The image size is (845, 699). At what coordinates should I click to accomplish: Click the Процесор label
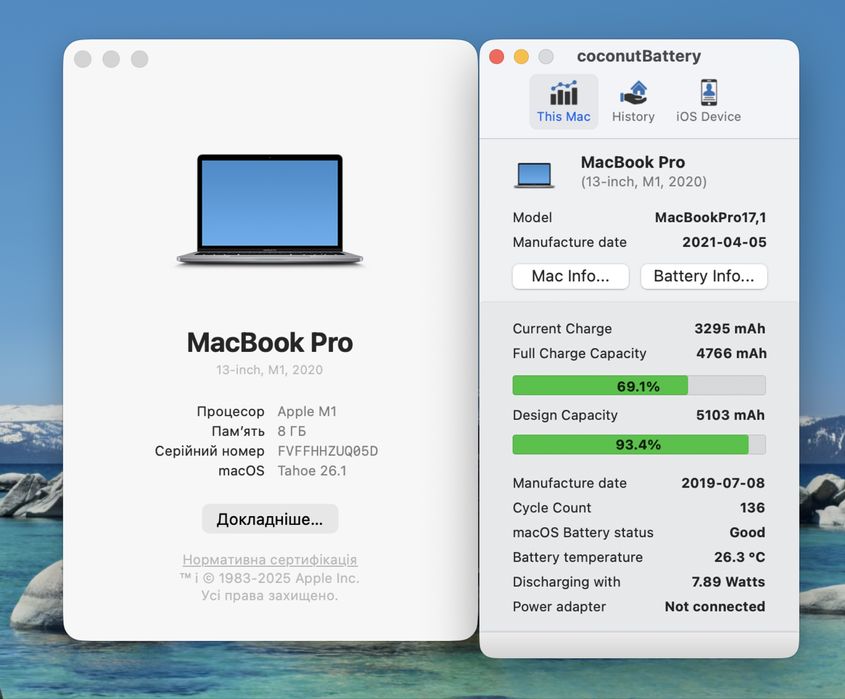[x=231, y=411]
